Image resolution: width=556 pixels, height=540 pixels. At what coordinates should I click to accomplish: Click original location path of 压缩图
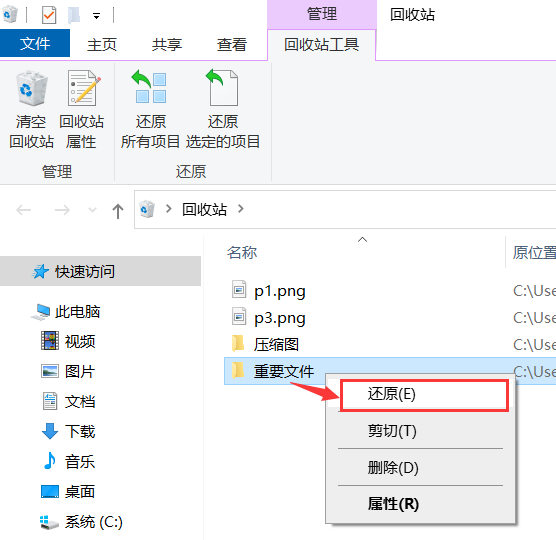[x=534, y=345]
